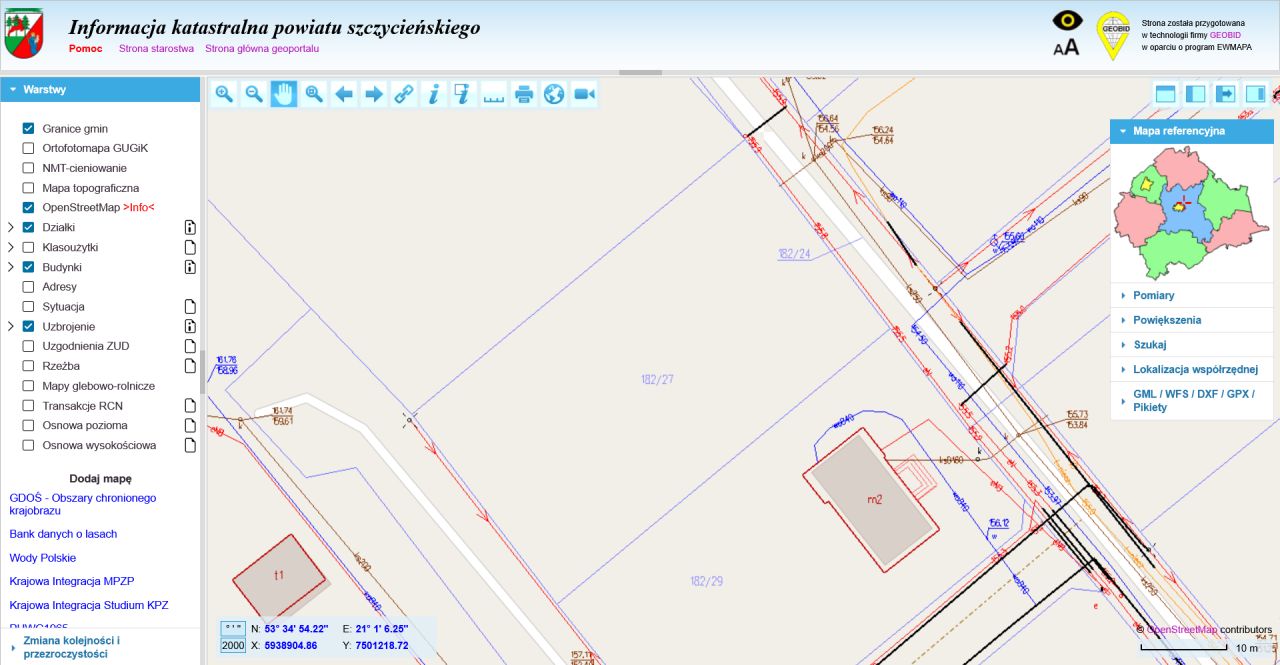The image size is (1280, 665).
Task: Expand the Pomiary section
Action: click(x=1192, y=296)
